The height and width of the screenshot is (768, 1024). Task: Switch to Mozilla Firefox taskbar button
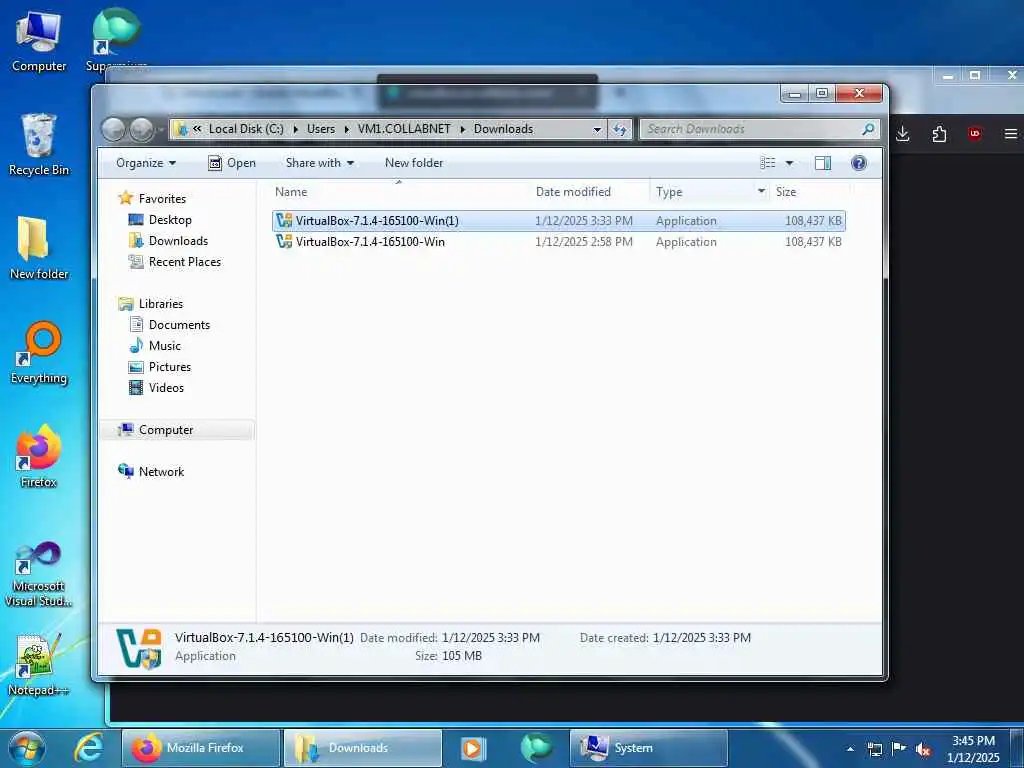coord(200,748)
